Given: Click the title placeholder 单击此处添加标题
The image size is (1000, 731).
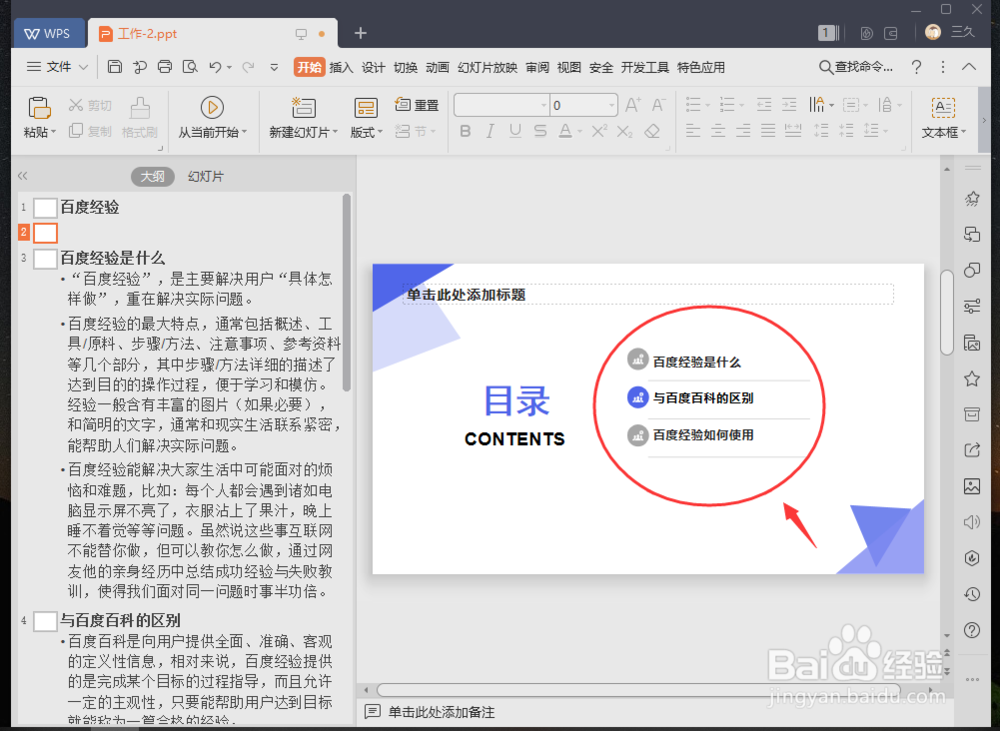Looking at the screenshot, I should (x=648, y=295).
